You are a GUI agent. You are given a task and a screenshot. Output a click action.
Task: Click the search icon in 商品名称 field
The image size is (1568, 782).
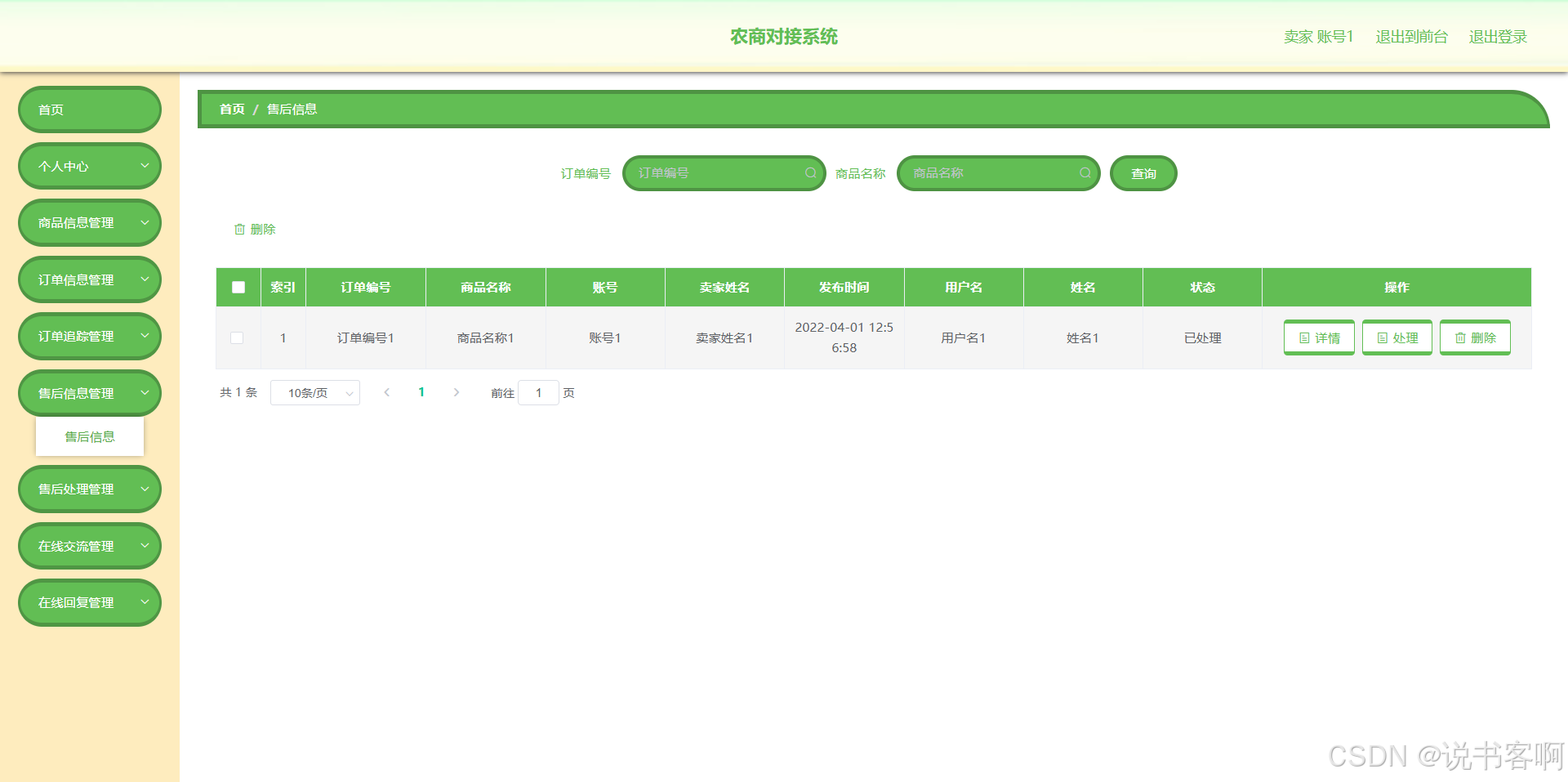tap(1085, 173)
